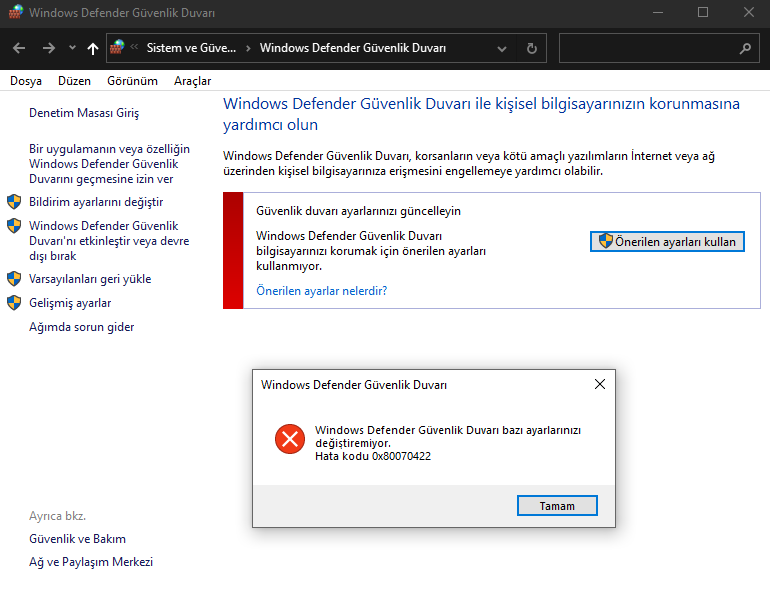770x589 pixels.
Task: Click Windows Defender Güvenlik Duvarı breadcrumb
Action: [x=353, y=48]
